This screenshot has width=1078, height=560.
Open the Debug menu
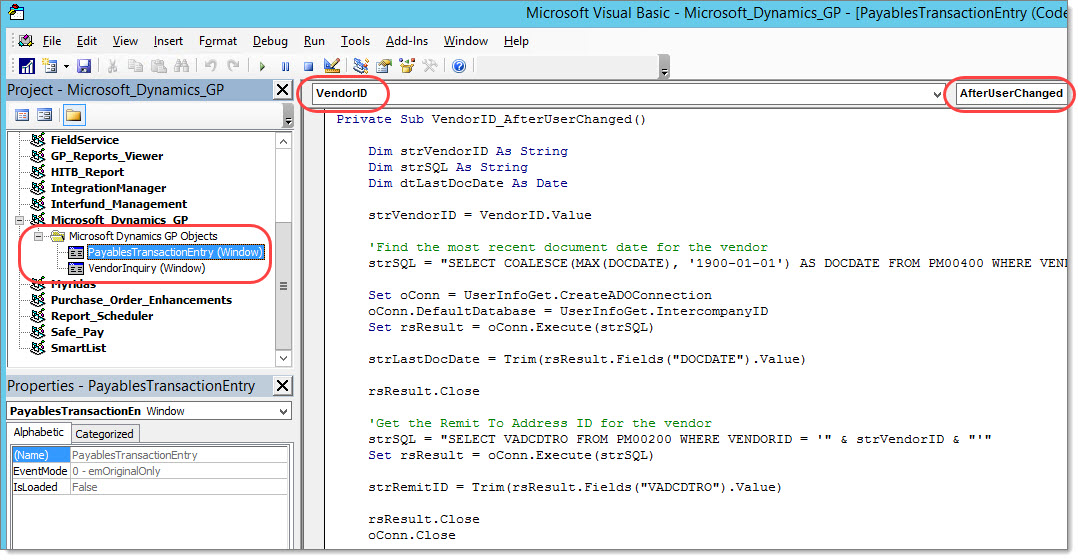click(x=270, y=41)
